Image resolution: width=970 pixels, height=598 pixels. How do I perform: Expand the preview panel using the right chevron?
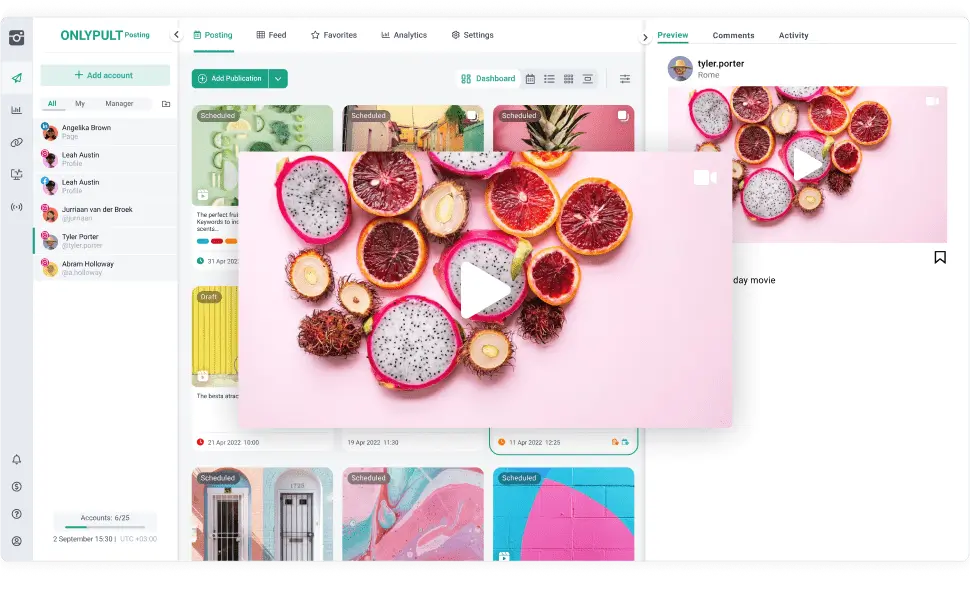(645, 36)
